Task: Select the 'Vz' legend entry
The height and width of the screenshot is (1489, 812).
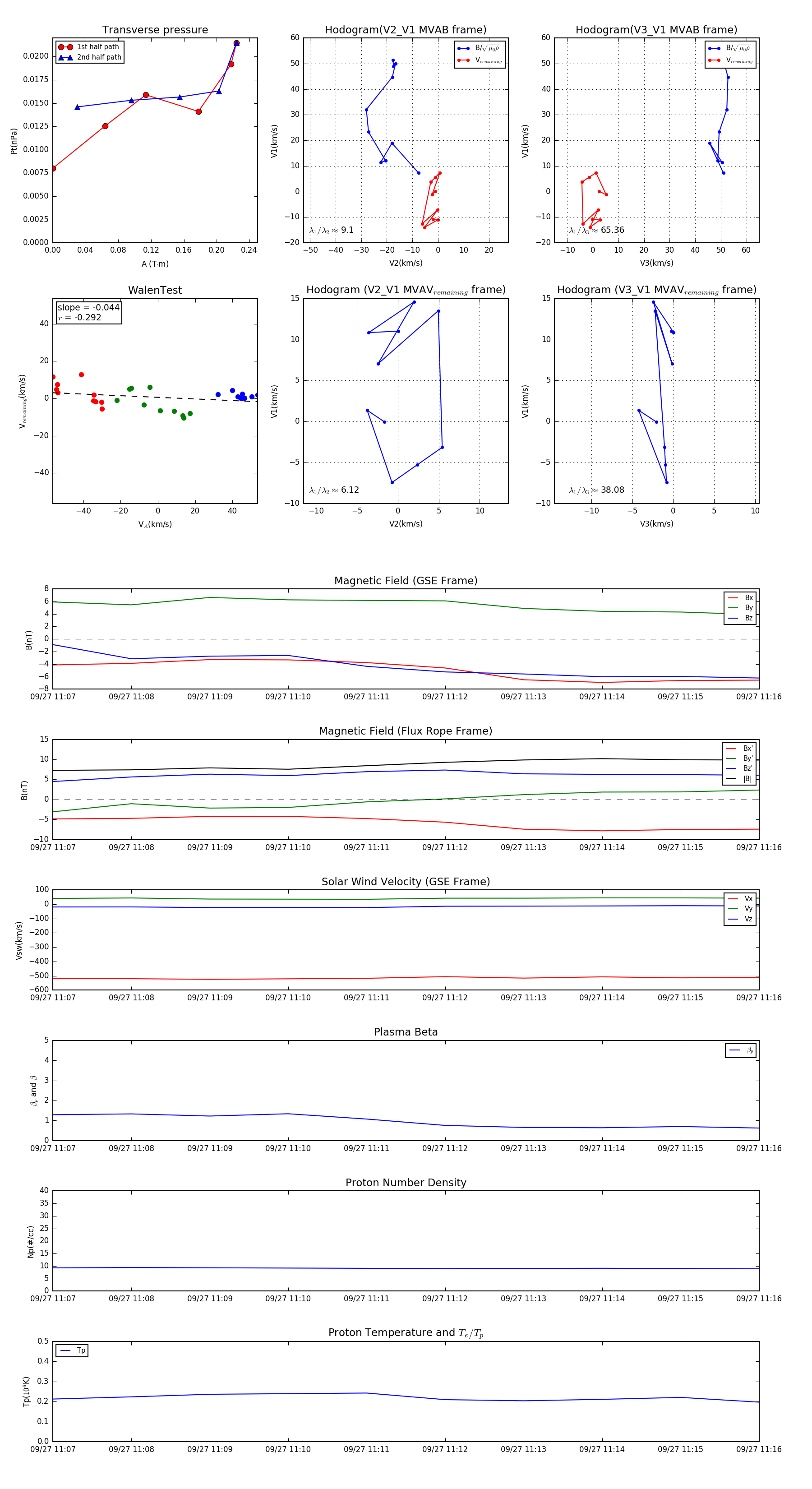Action: click(740, 919)
